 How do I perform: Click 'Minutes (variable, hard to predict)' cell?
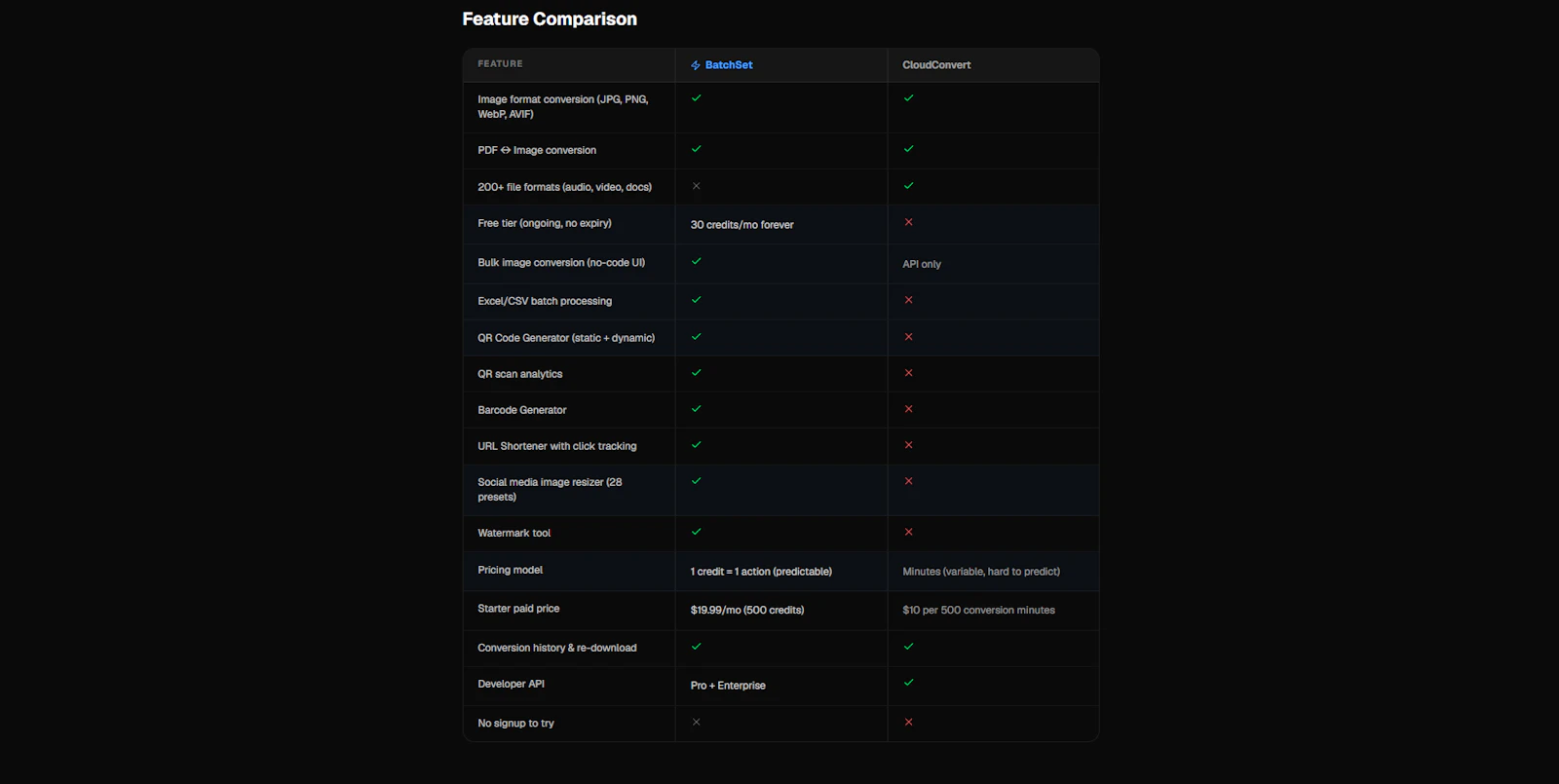pos(981,572)
